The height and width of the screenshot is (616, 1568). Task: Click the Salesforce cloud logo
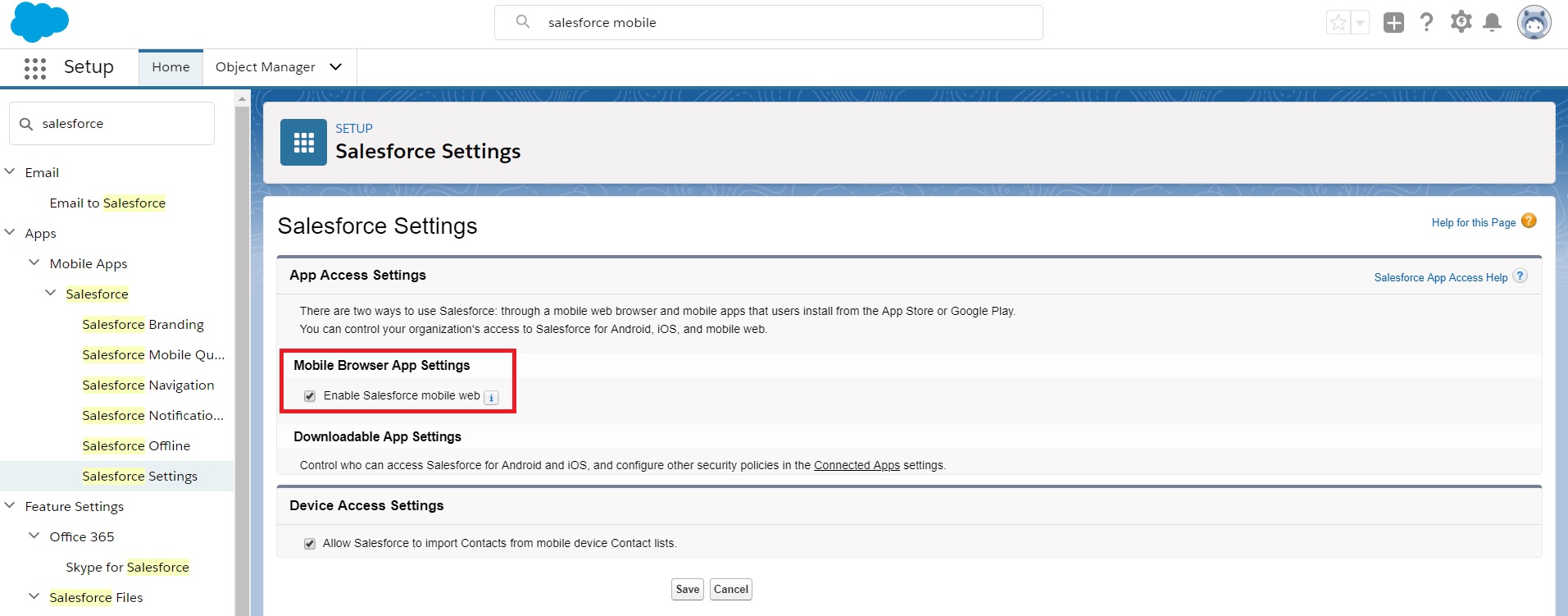pos(39,22)
